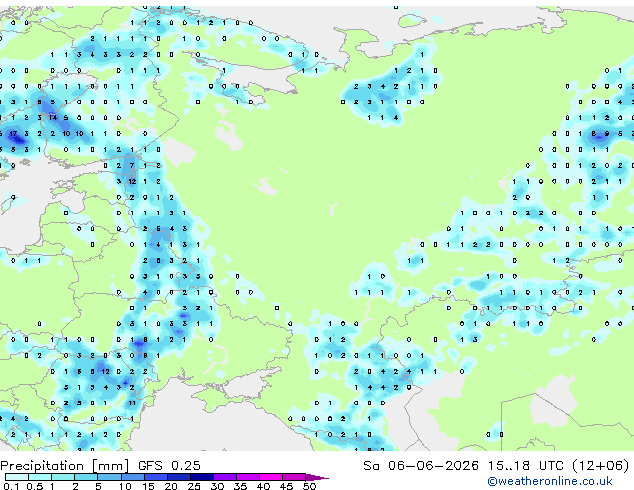Viewport: 634px width, 490px height.
Task: Click the legend value "50"
Action: [309, 486]
